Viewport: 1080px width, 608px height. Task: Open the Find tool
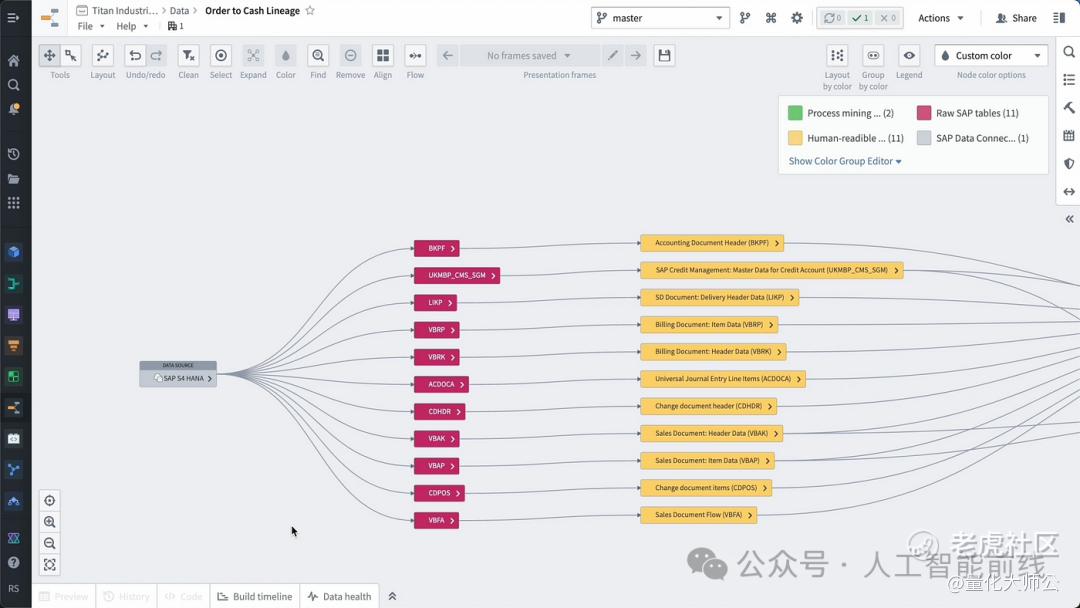tap(318, 56)
